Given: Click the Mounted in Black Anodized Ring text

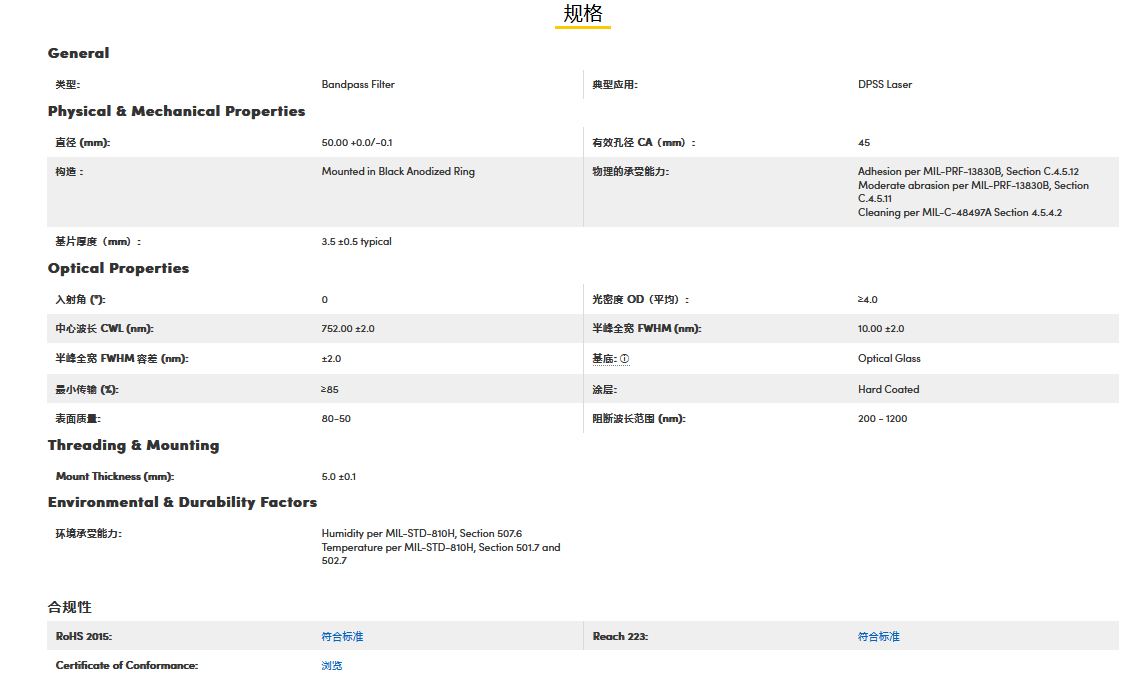Looking at the screenshot, I should 398,171.
